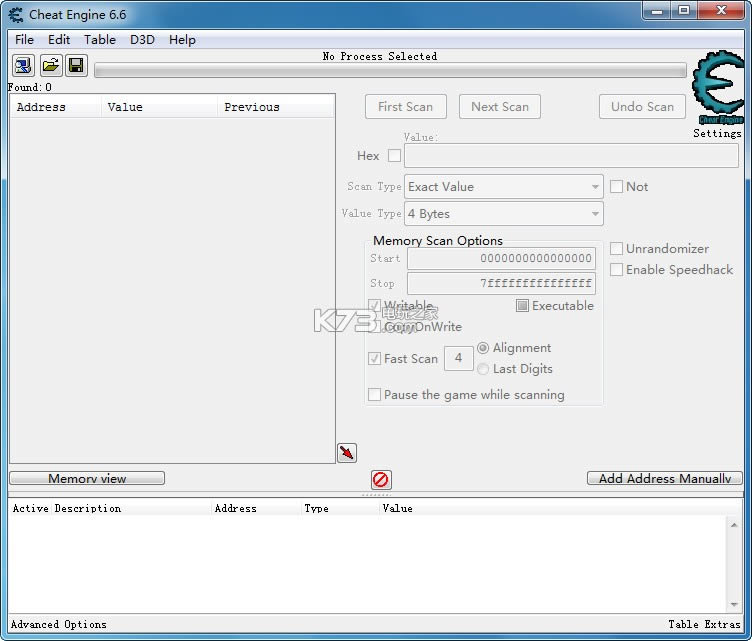Click the address list scrollbar up arrow
The width and height of the screenshot is (752, 641).
coord(734,525)
